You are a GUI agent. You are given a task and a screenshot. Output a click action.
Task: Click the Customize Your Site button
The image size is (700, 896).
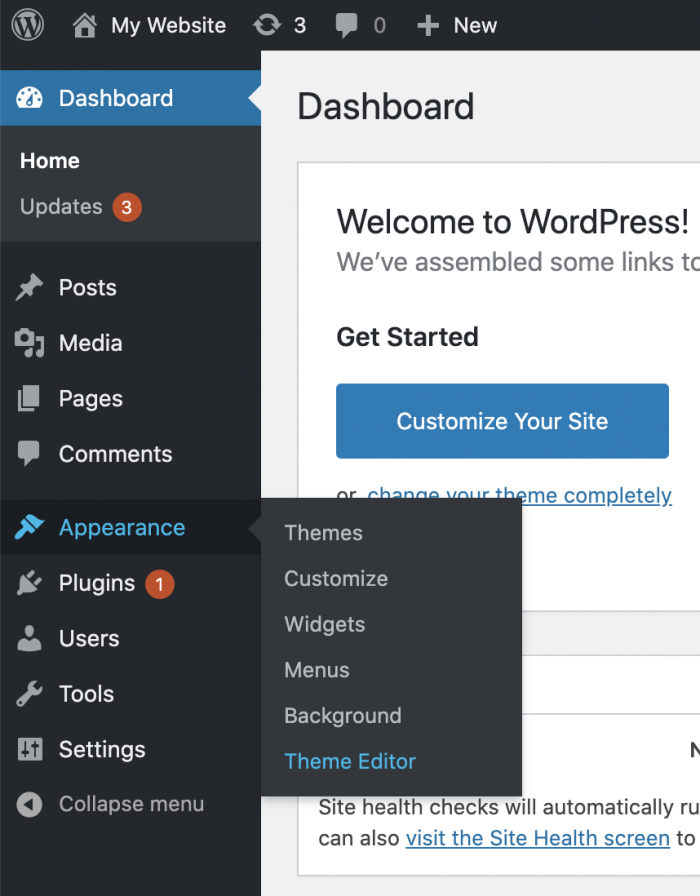[502, 421]
